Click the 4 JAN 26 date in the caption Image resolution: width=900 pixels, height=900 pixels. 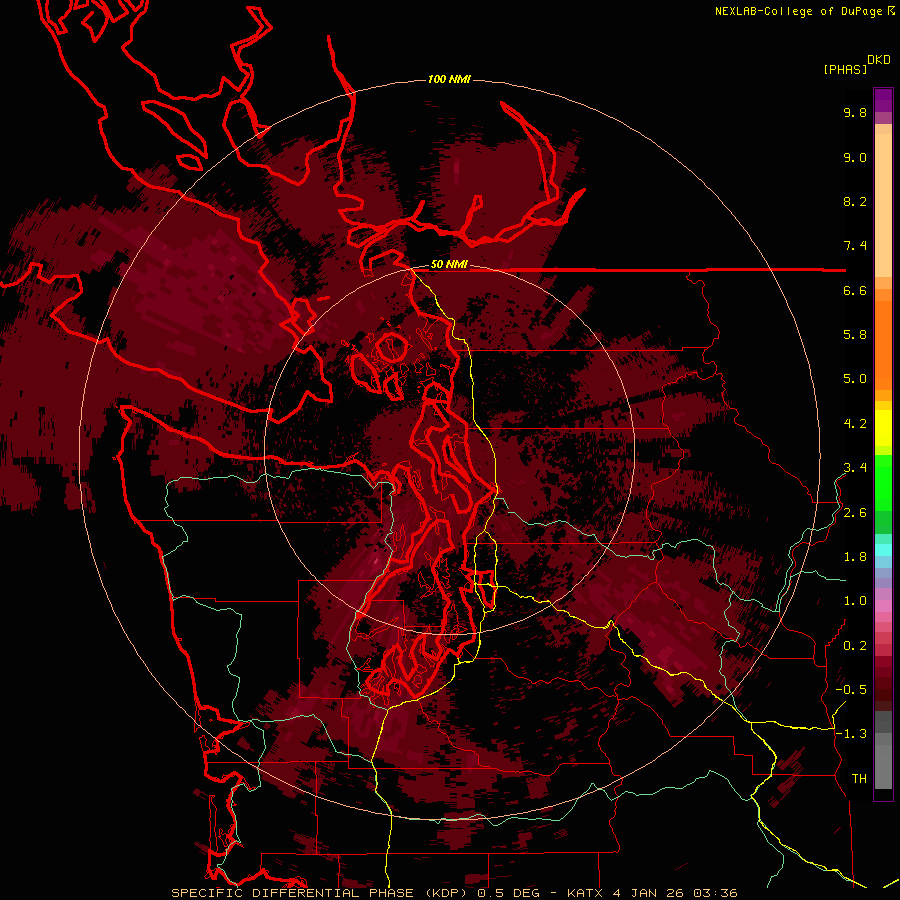click(650, 893)
